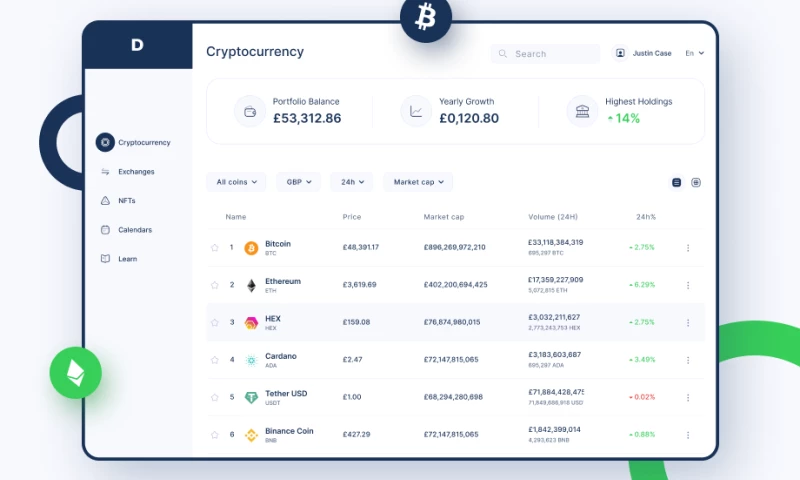Click the Cardano coin logo
Screen dimensions: 800x480
click(x=251, y=360)
